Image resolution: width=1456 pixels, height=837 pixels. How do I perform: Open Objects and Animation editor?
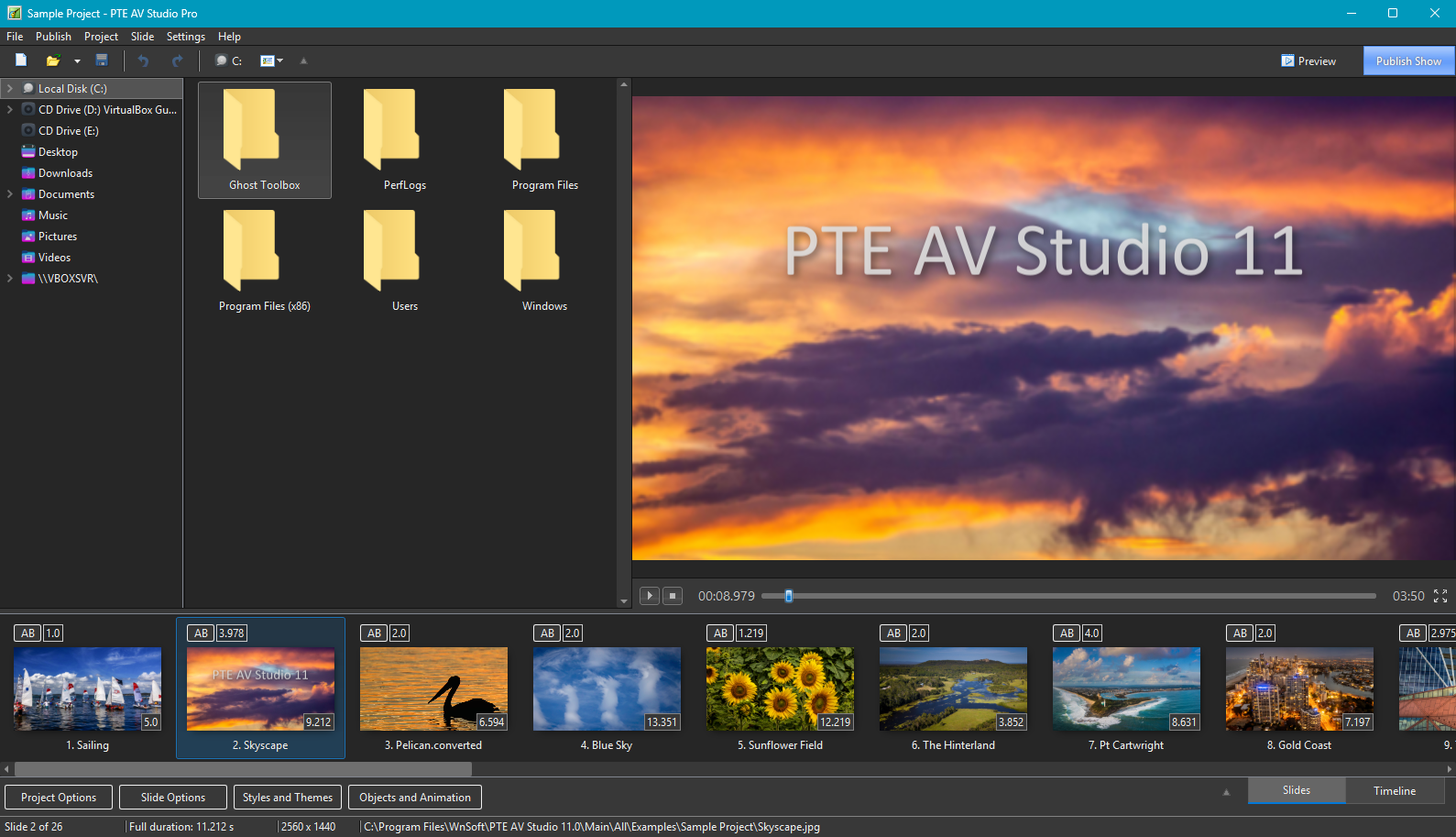tap(414, 798)
